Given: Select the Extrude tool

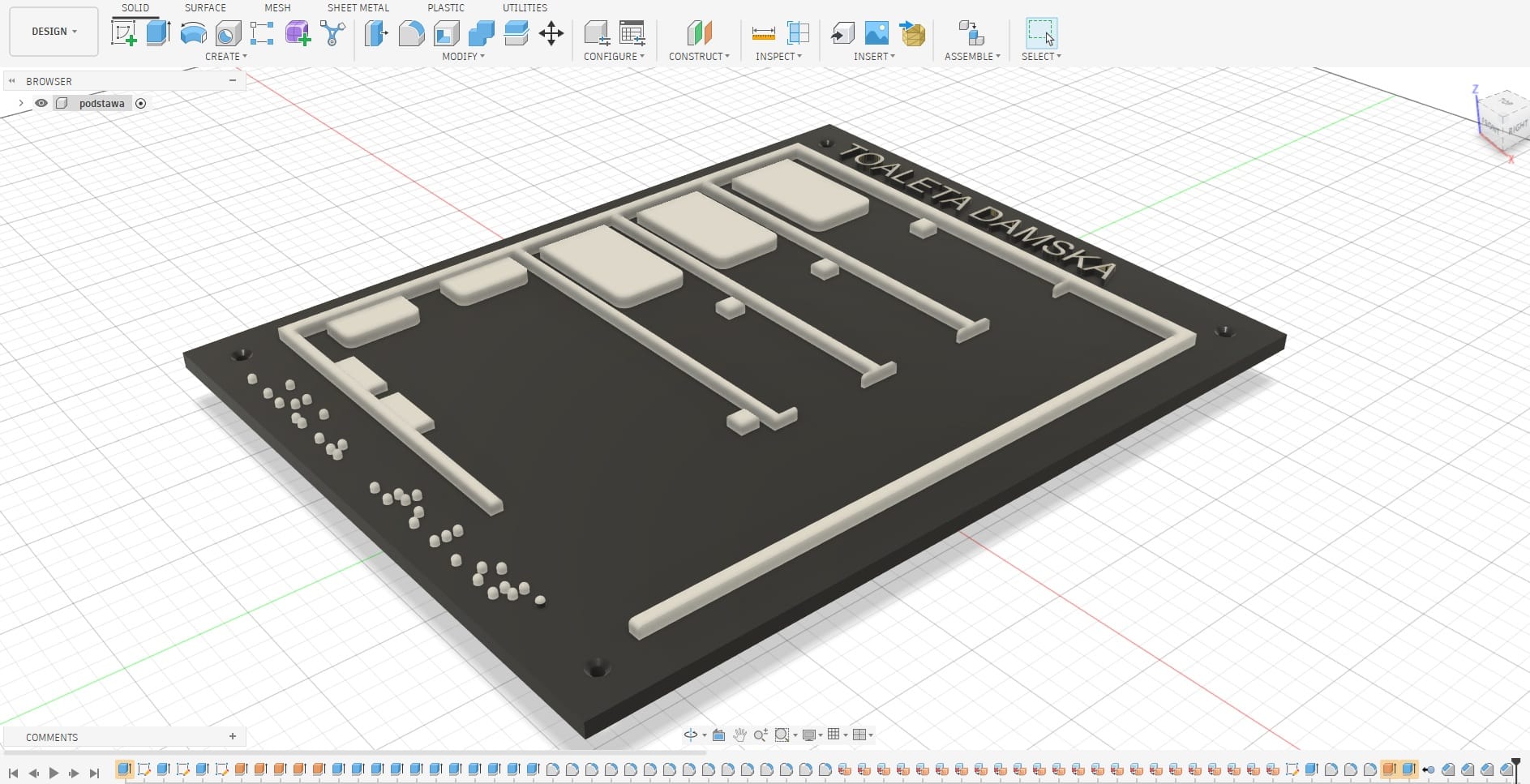Looking at the screenshot, I should 158,33.
